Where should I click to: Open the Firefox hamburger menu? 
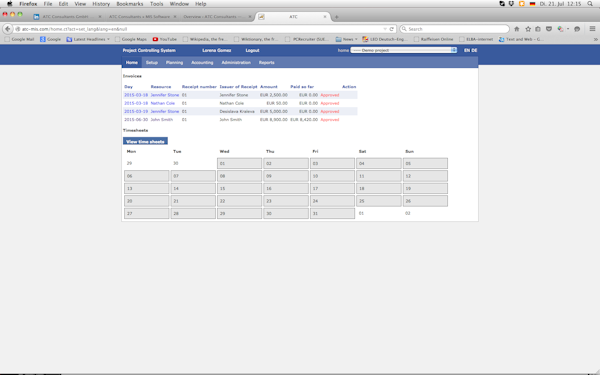592,29
